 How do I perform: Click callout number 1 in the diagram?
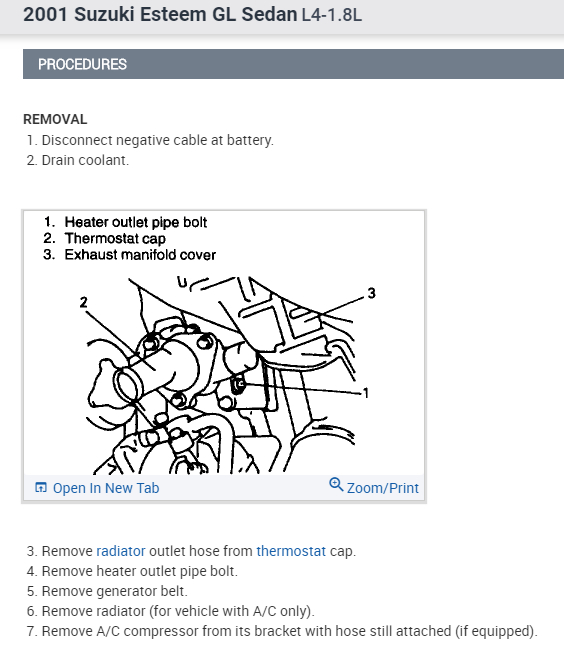point(365,393)
